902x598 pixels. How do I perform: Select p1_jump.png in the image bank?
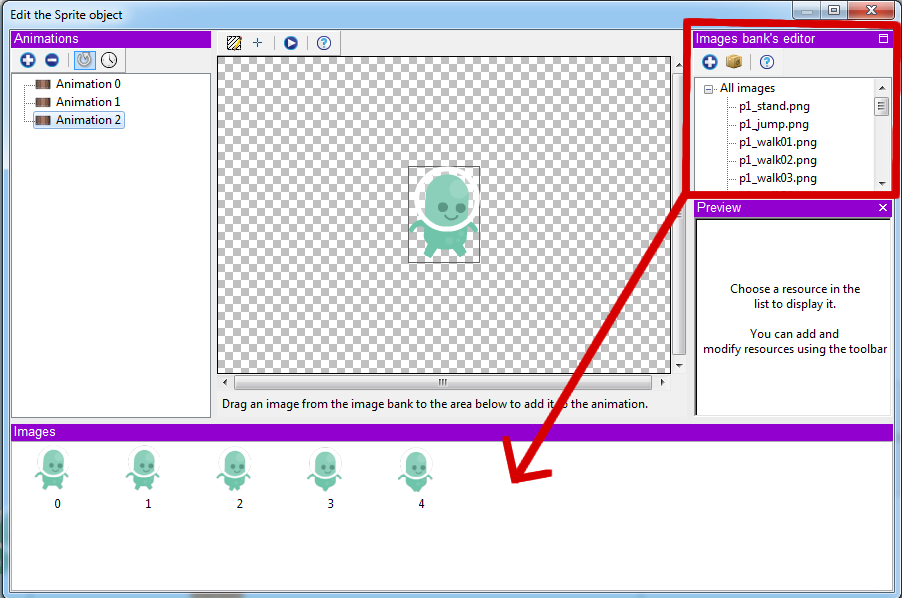click(x=773, y=124)
